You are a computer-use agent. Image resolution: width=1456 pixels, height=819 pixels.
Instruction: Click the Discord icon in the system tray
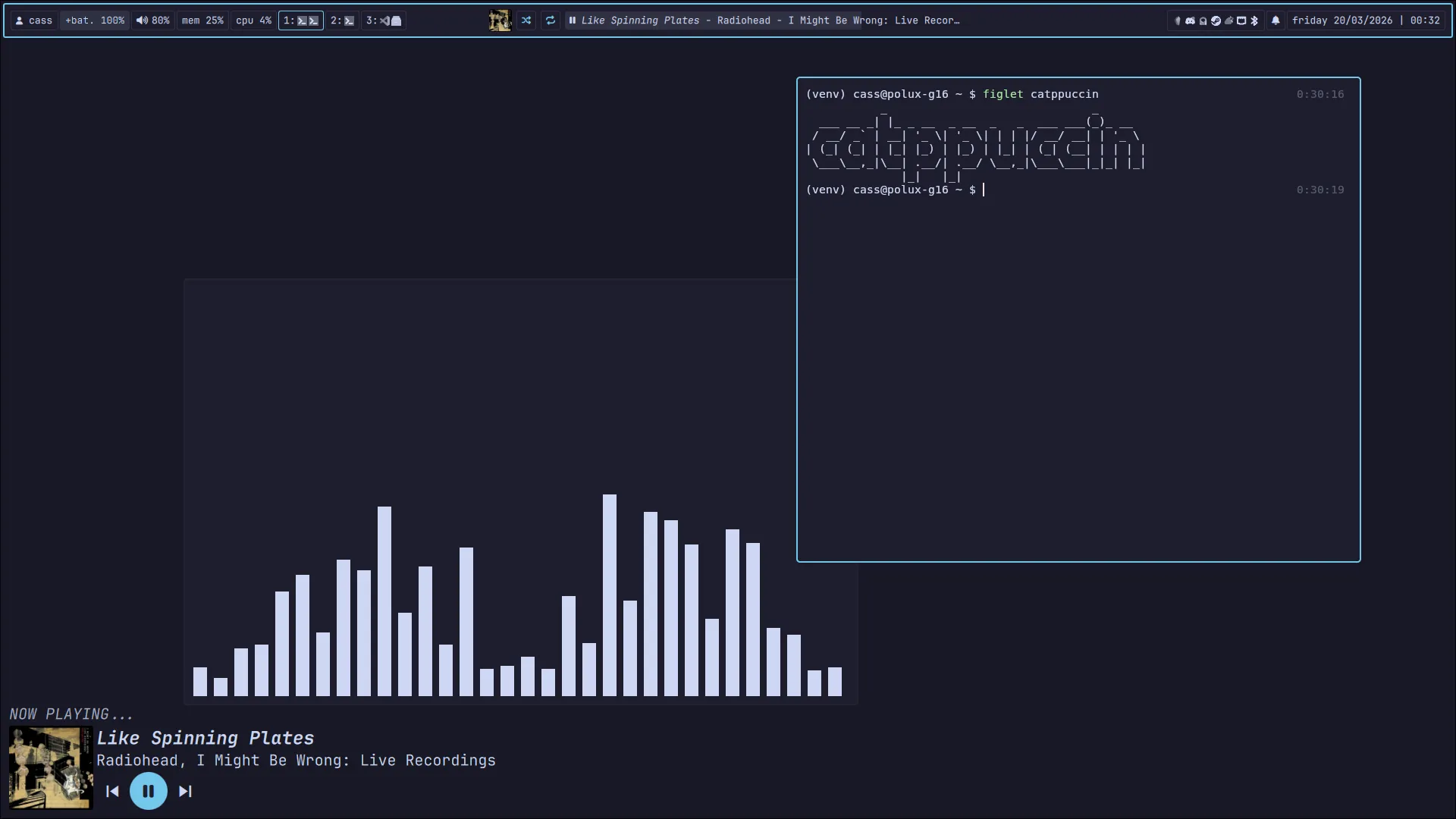[x=1190, y=20]
